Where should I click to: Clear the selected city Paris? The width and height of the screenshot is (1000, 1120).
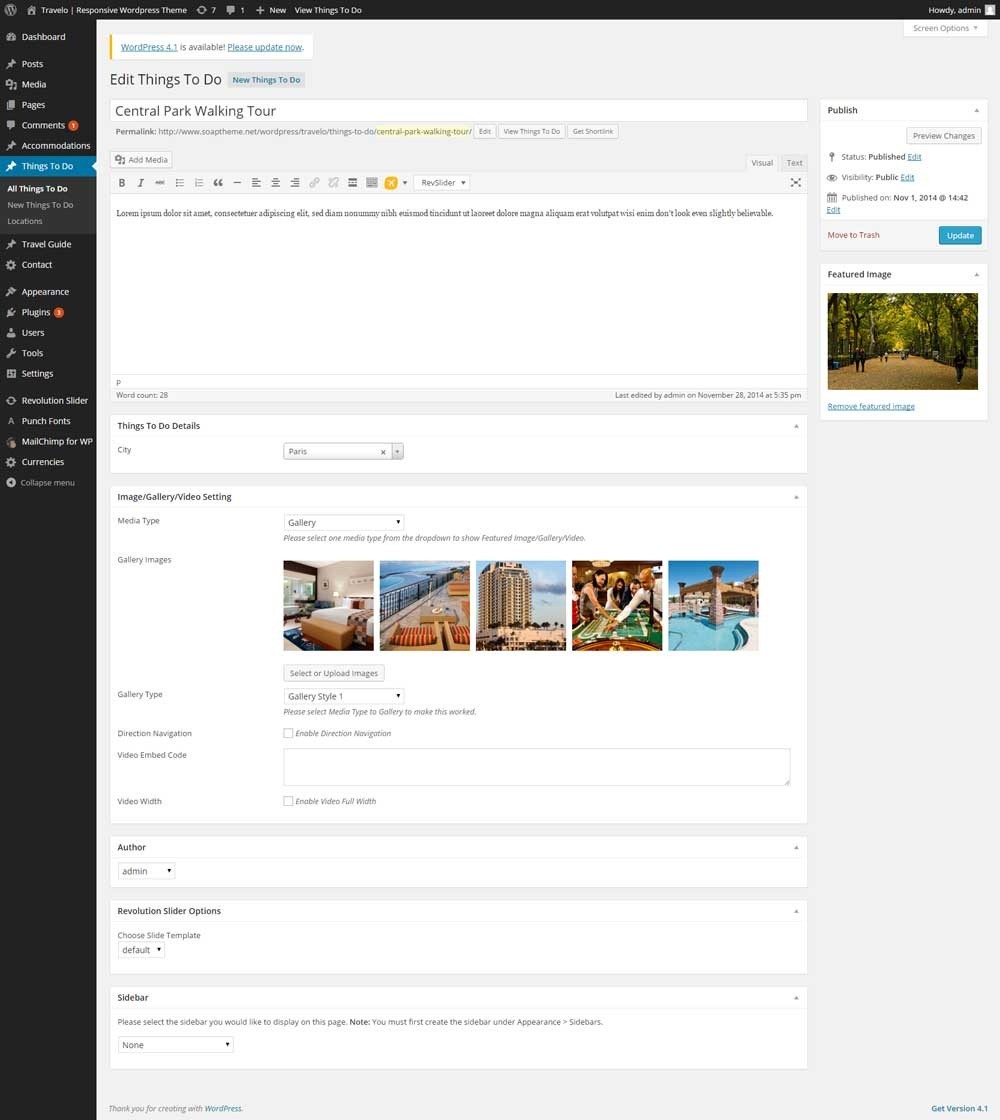(x=382, y=452)
